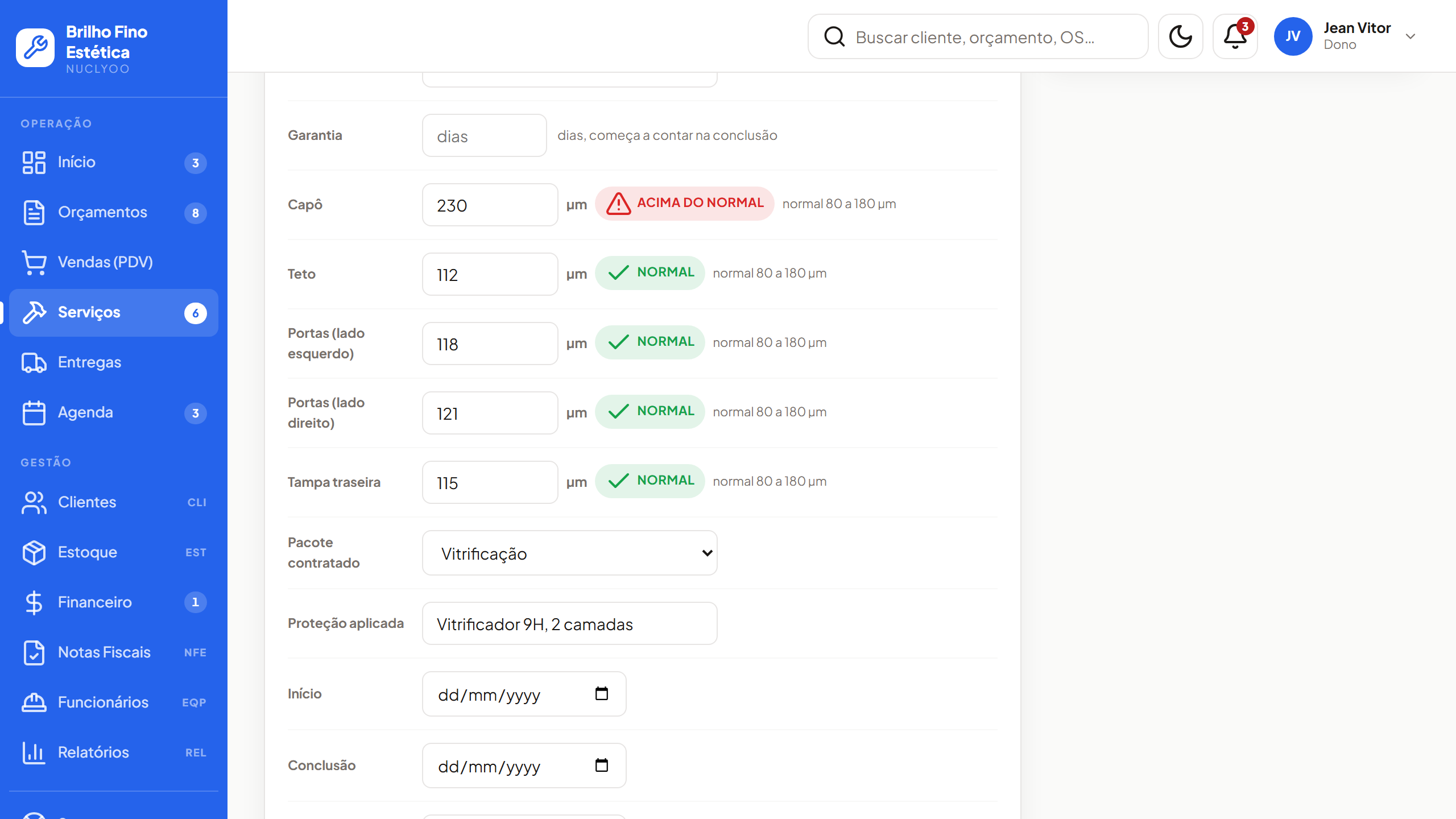The image size is (1456, 819).
Task: Click the Teto thickness field showing 112
Action: pos(490,274)
